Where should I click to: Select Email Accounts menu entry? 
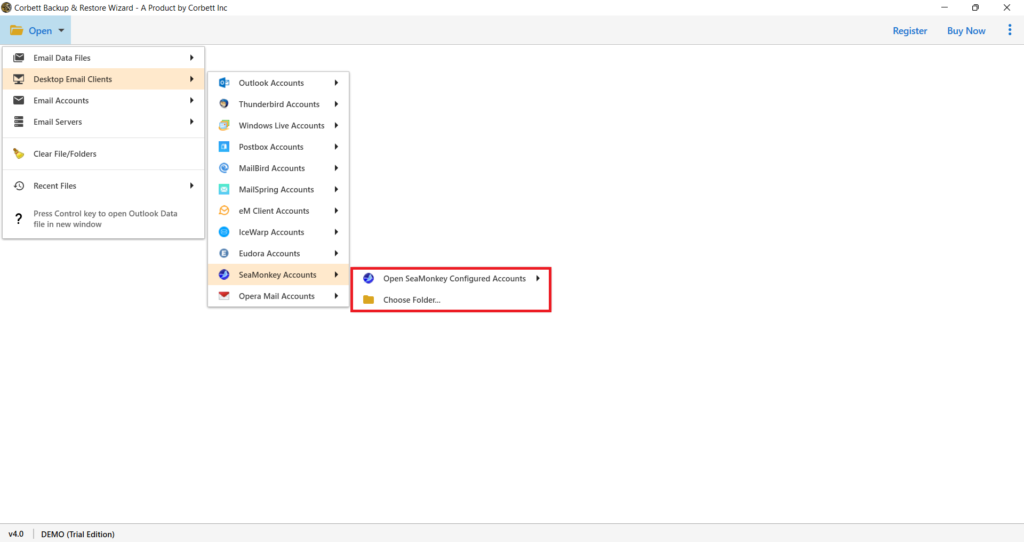tap(103, 101)
